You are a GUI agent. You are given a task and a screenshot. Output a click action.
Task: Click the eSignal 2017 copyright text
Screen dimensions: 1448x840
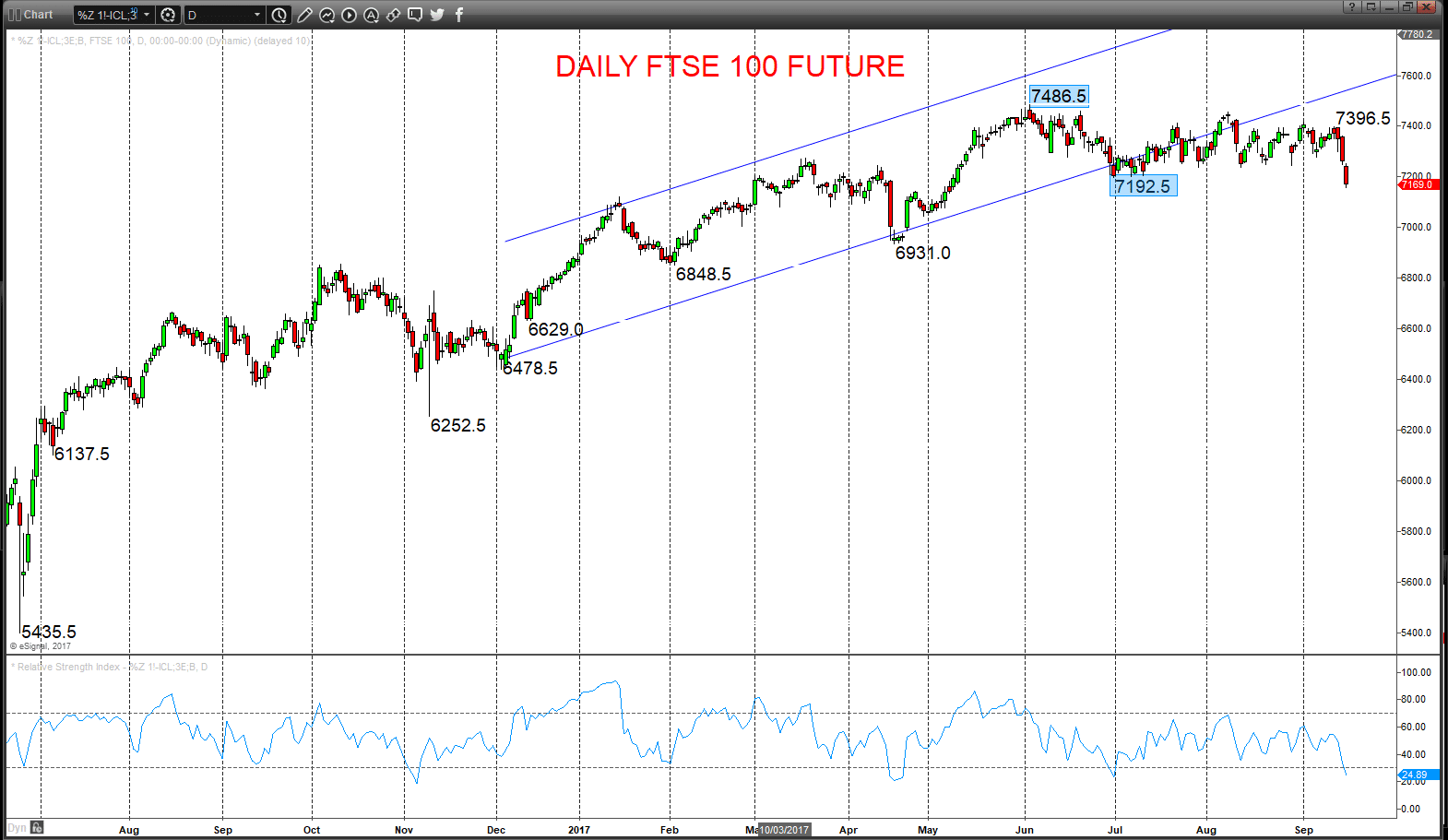41,646
